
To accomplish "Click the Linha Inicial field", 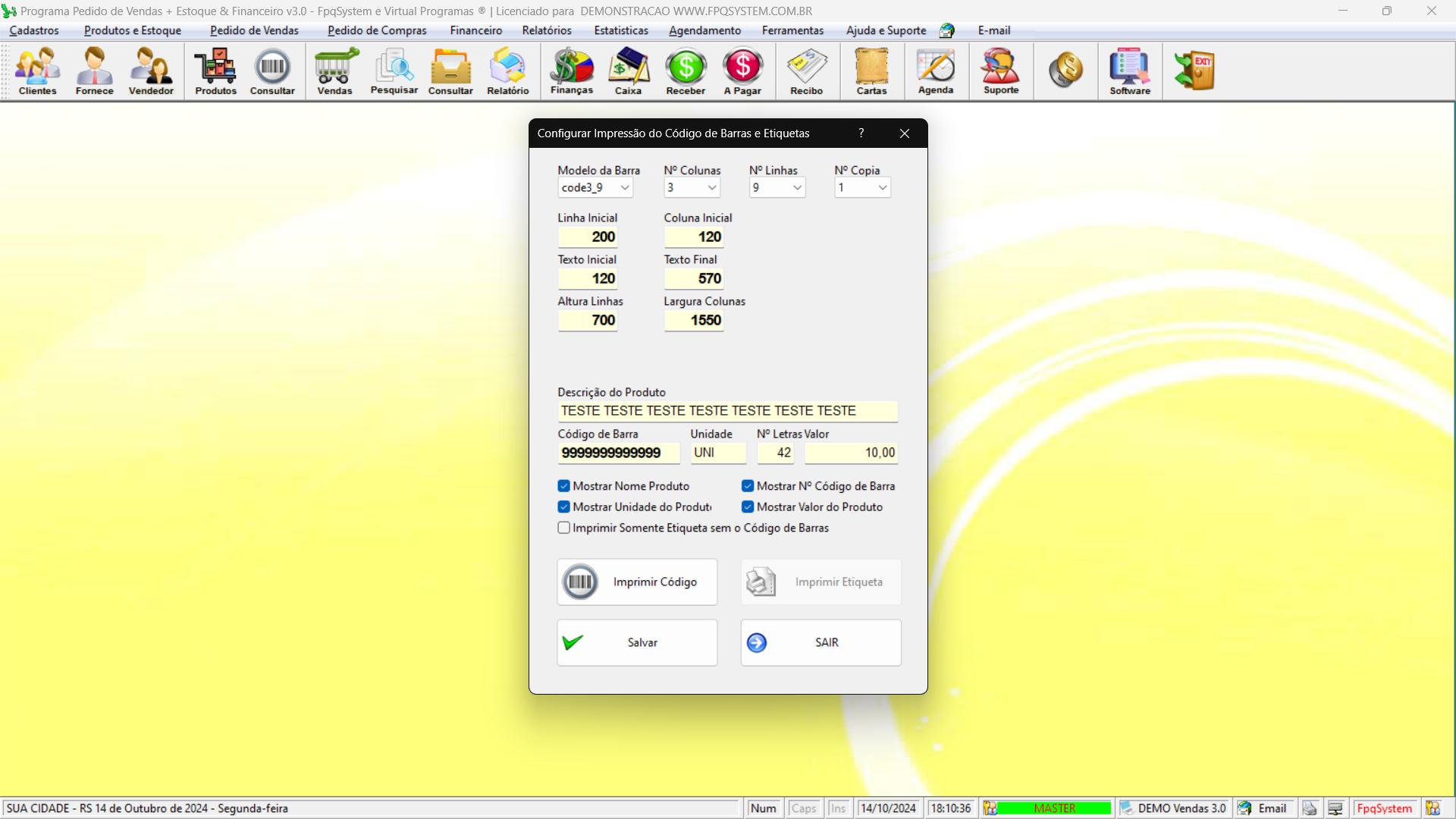I will pos(588,237).
